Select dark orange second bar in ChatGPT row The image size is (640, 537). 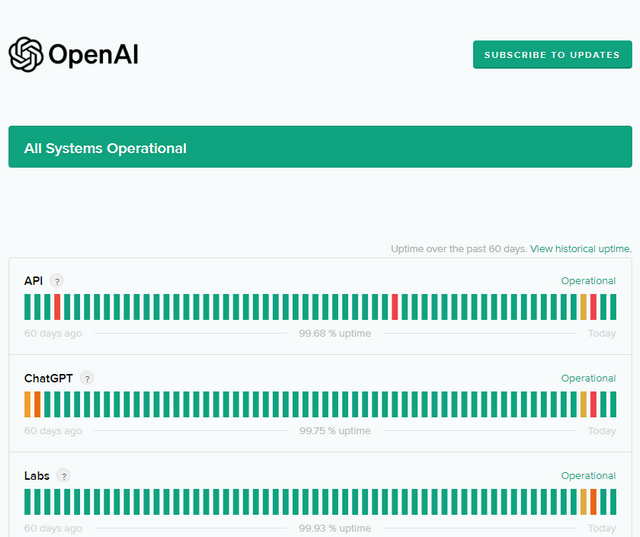tap(37, 404)
